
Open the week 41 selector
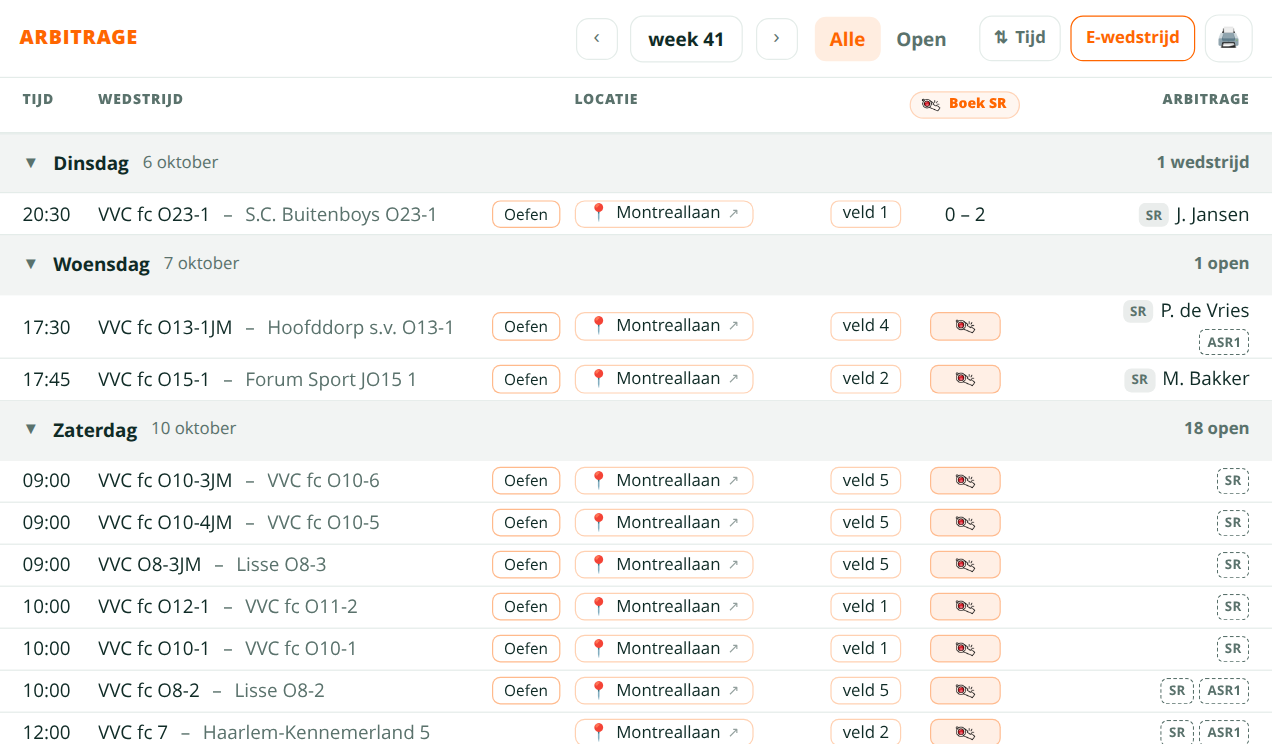[x=686, y=39]
